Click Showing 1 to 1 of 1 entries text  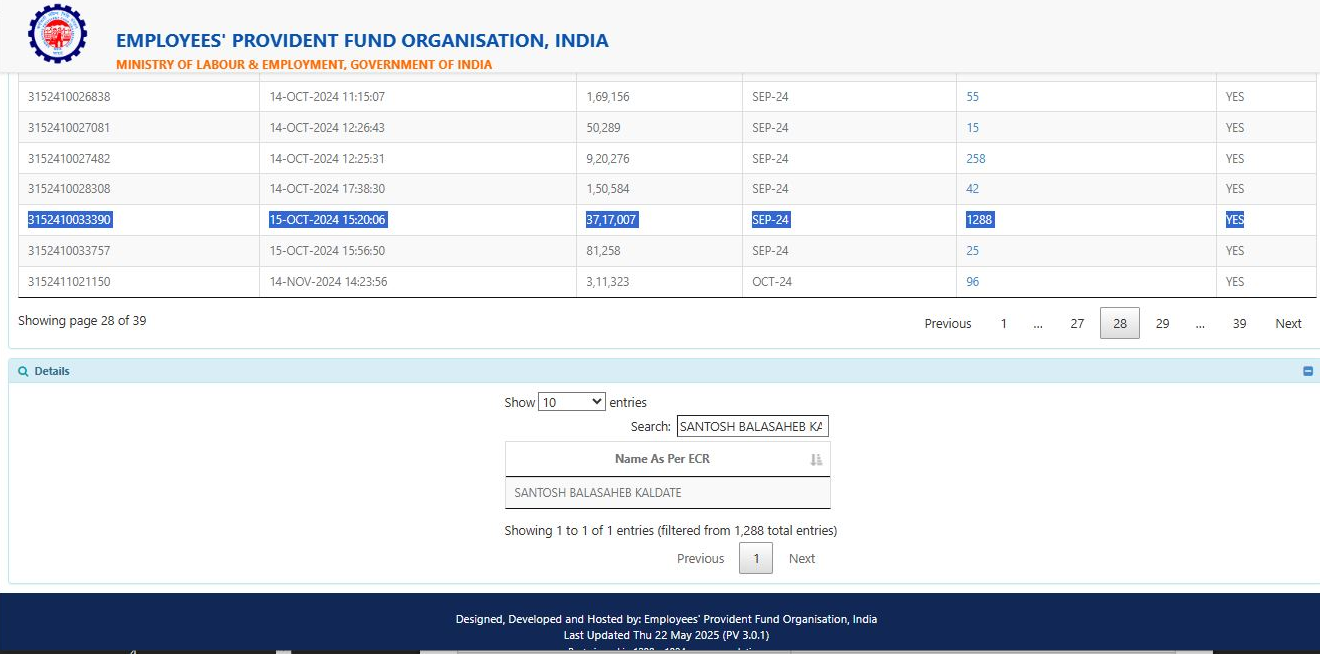tap(671, 531)
